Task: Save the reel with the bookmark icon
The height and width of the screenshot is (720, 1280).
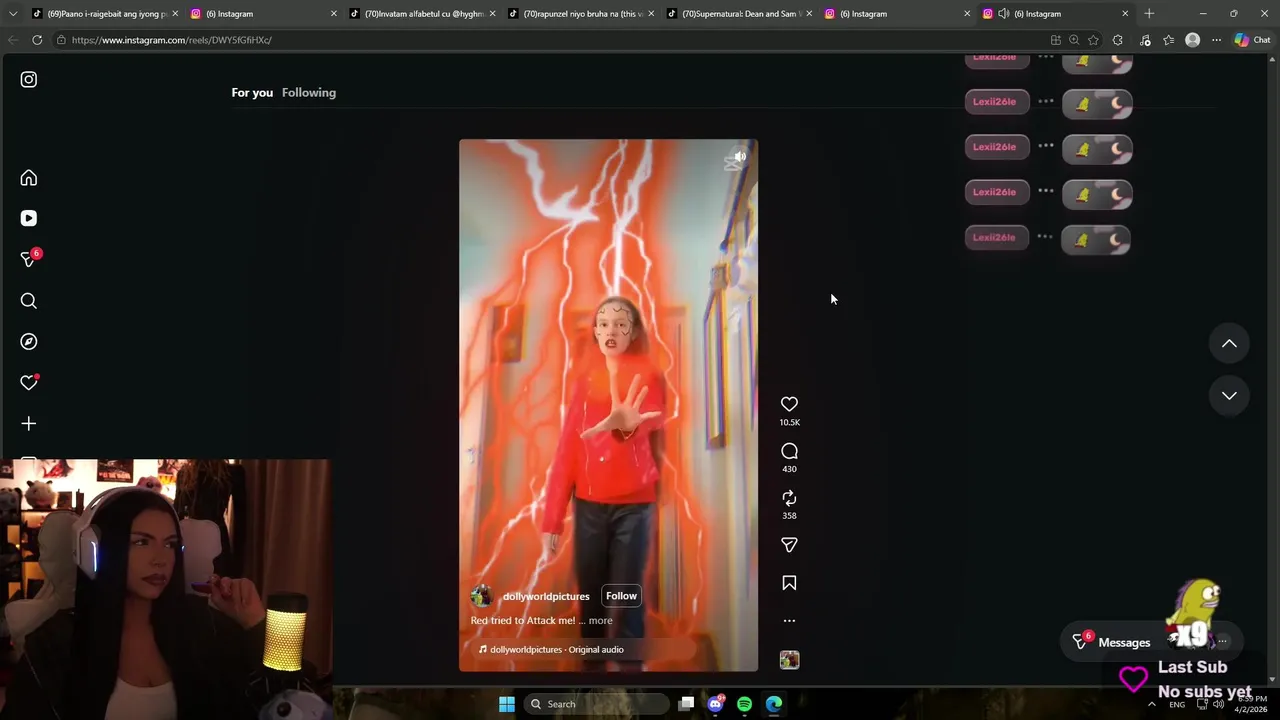Action: [789, 583]
